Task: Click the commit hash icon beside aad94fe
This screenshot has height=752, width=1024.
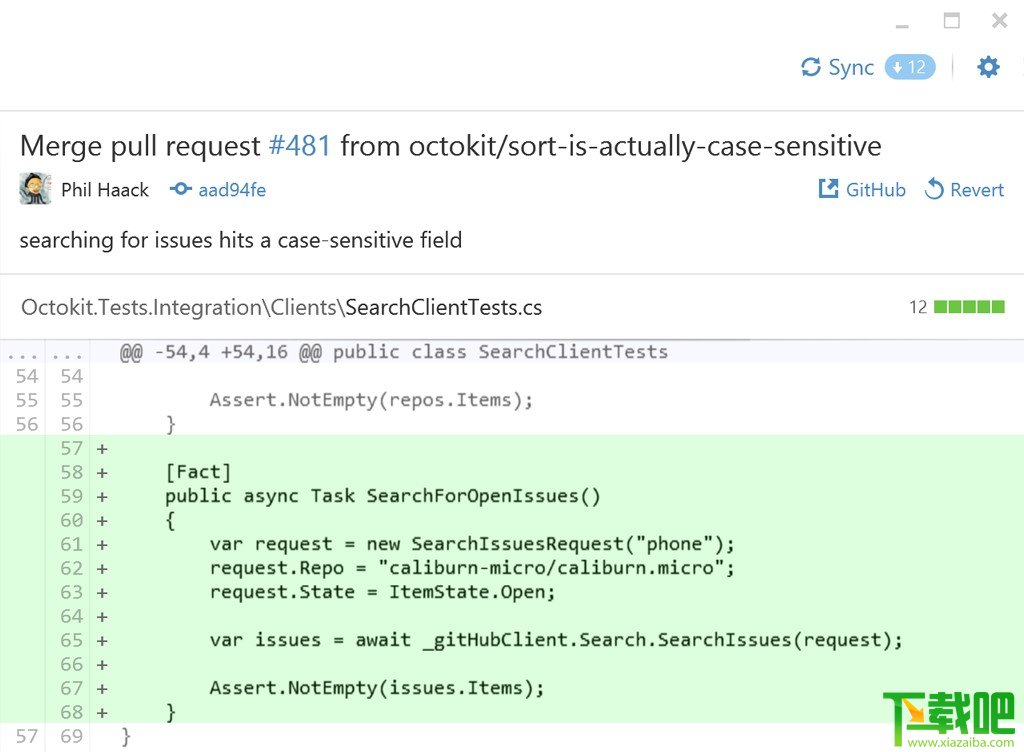Action: (x=180, y=189)
